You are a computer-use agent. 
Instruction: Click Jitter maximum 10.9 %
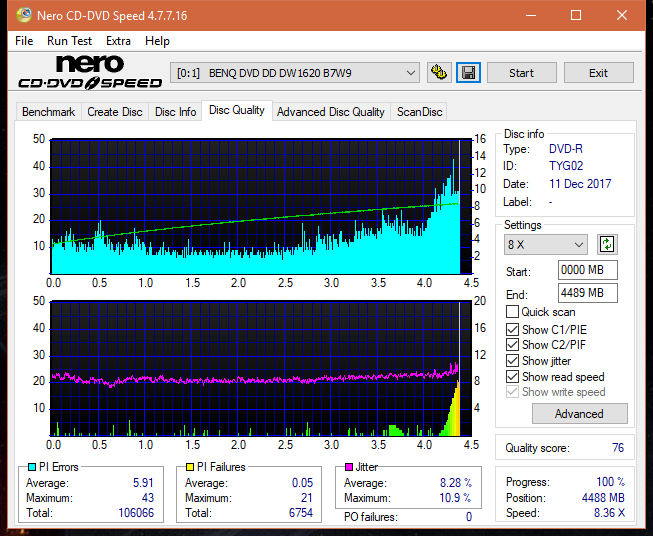(455, 498)
